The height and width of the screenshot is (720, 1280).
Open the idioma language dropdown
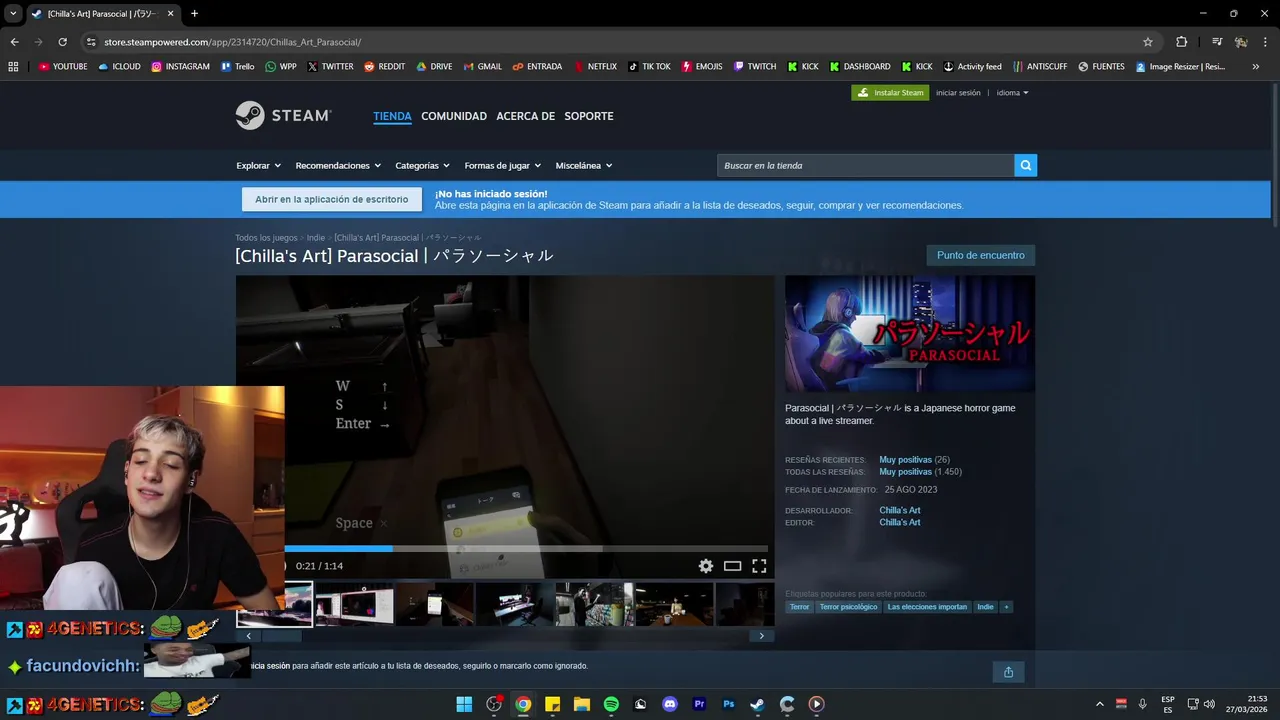[1012, 93]
